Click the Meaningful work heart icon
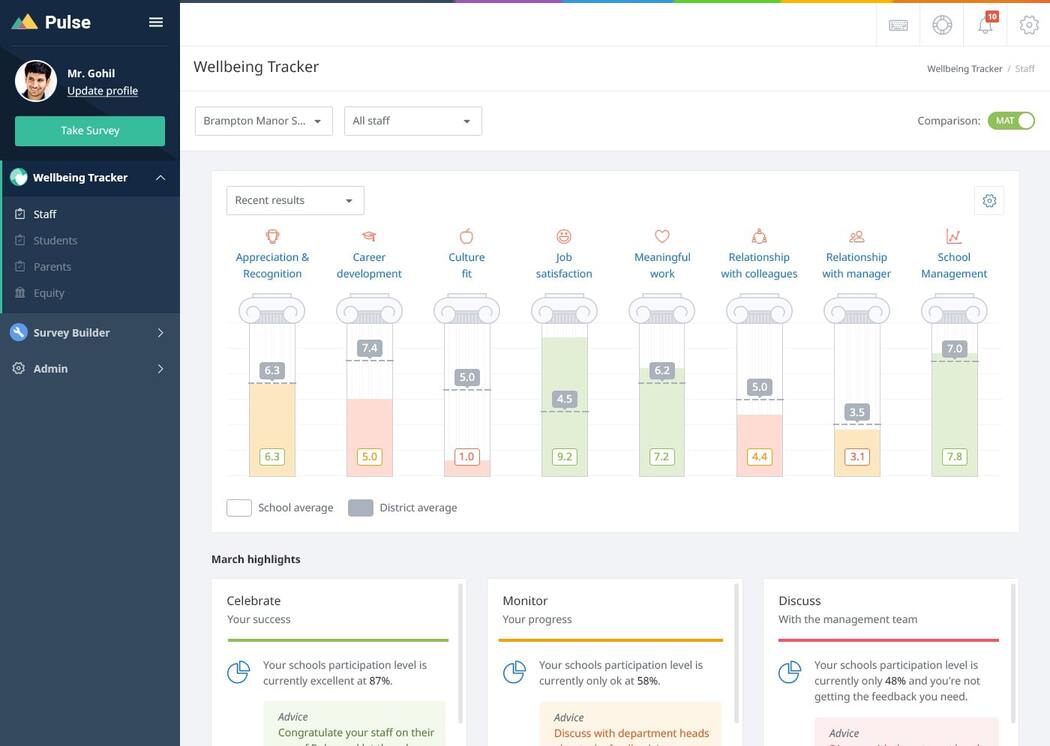Viewport: 1050px width, 746px height. point(662,236)
